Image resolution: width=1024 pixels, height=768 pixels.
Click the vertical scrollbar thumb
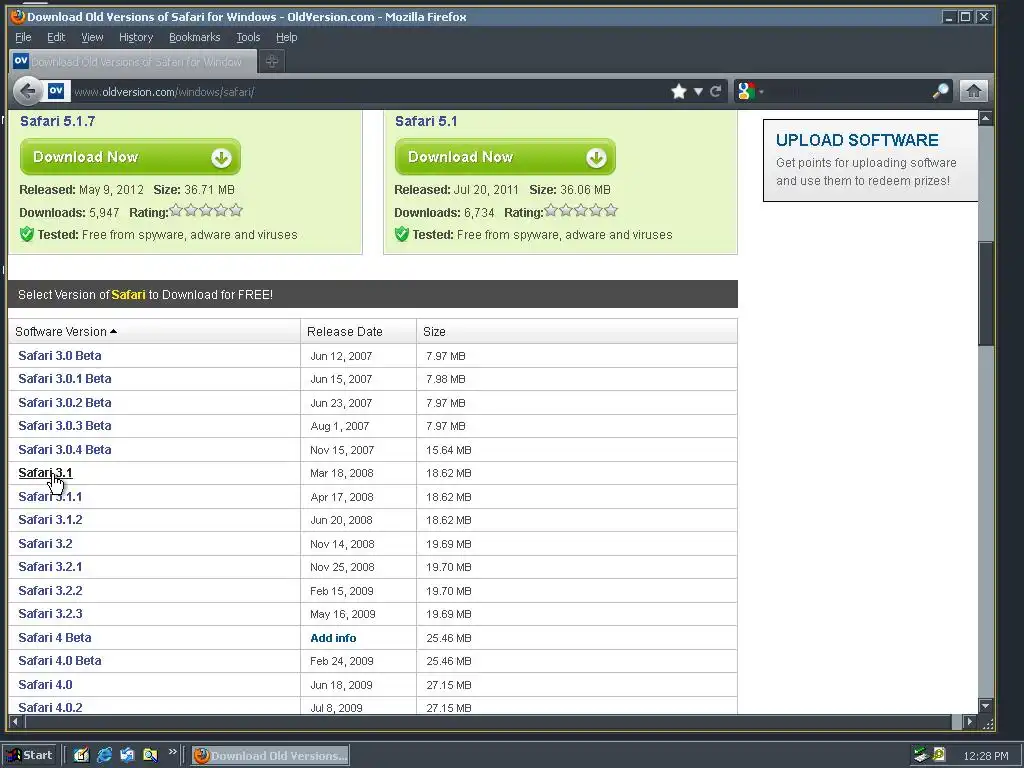[985, 294]
